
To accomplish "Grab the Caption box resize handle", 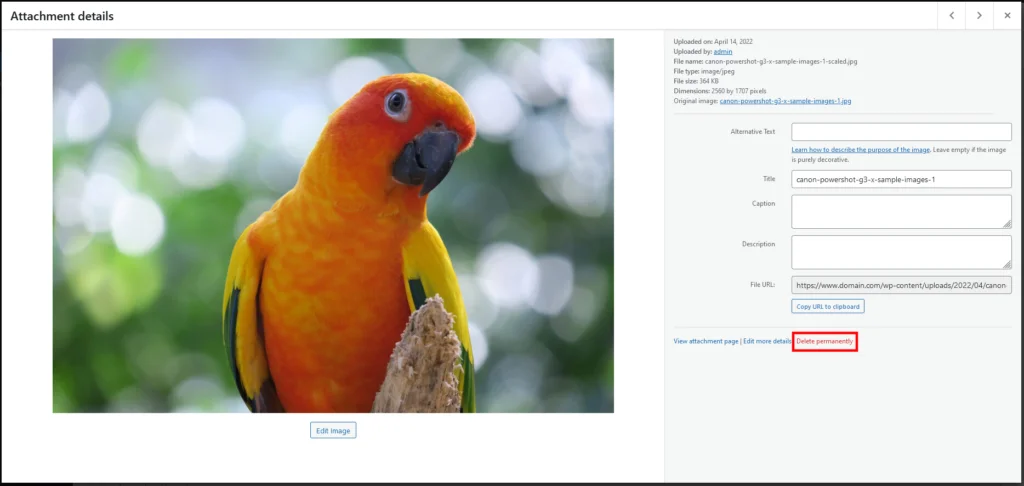I will pos(1007,224).
